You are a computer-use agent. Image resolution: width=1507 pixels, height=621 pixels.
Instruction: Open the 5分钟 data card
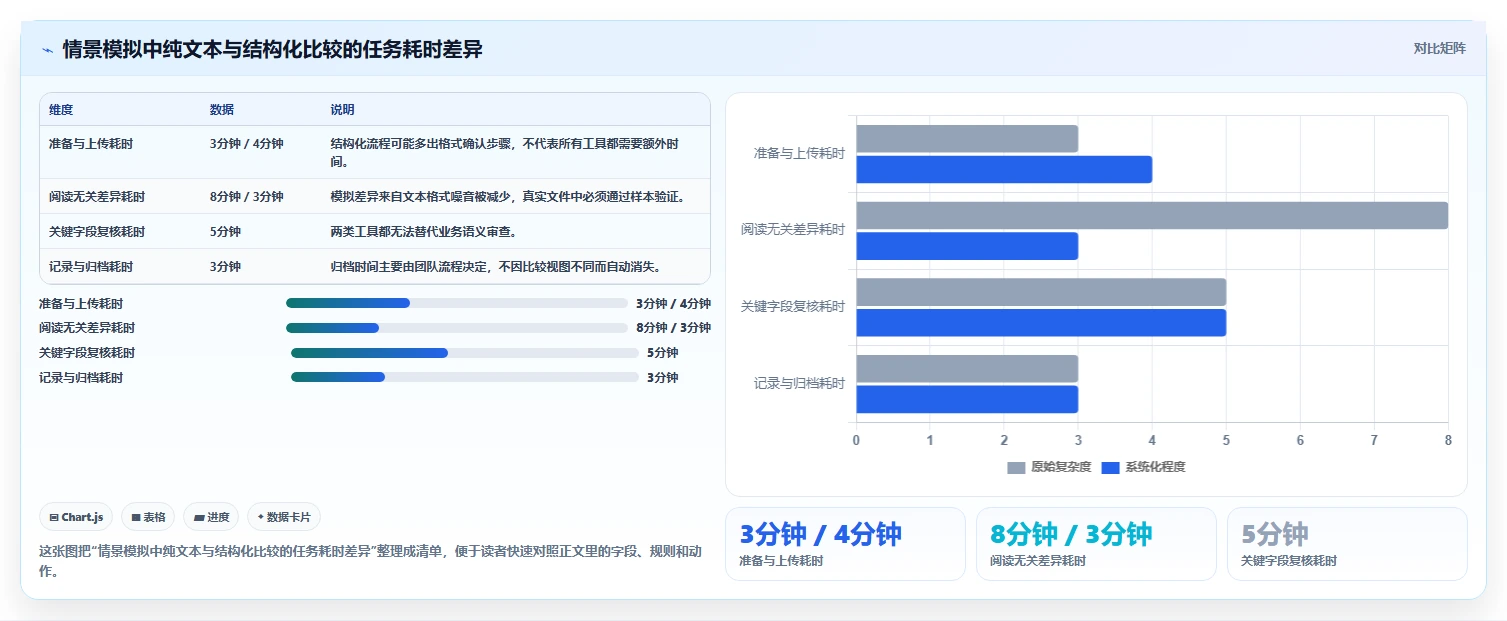click(1347, 544)
